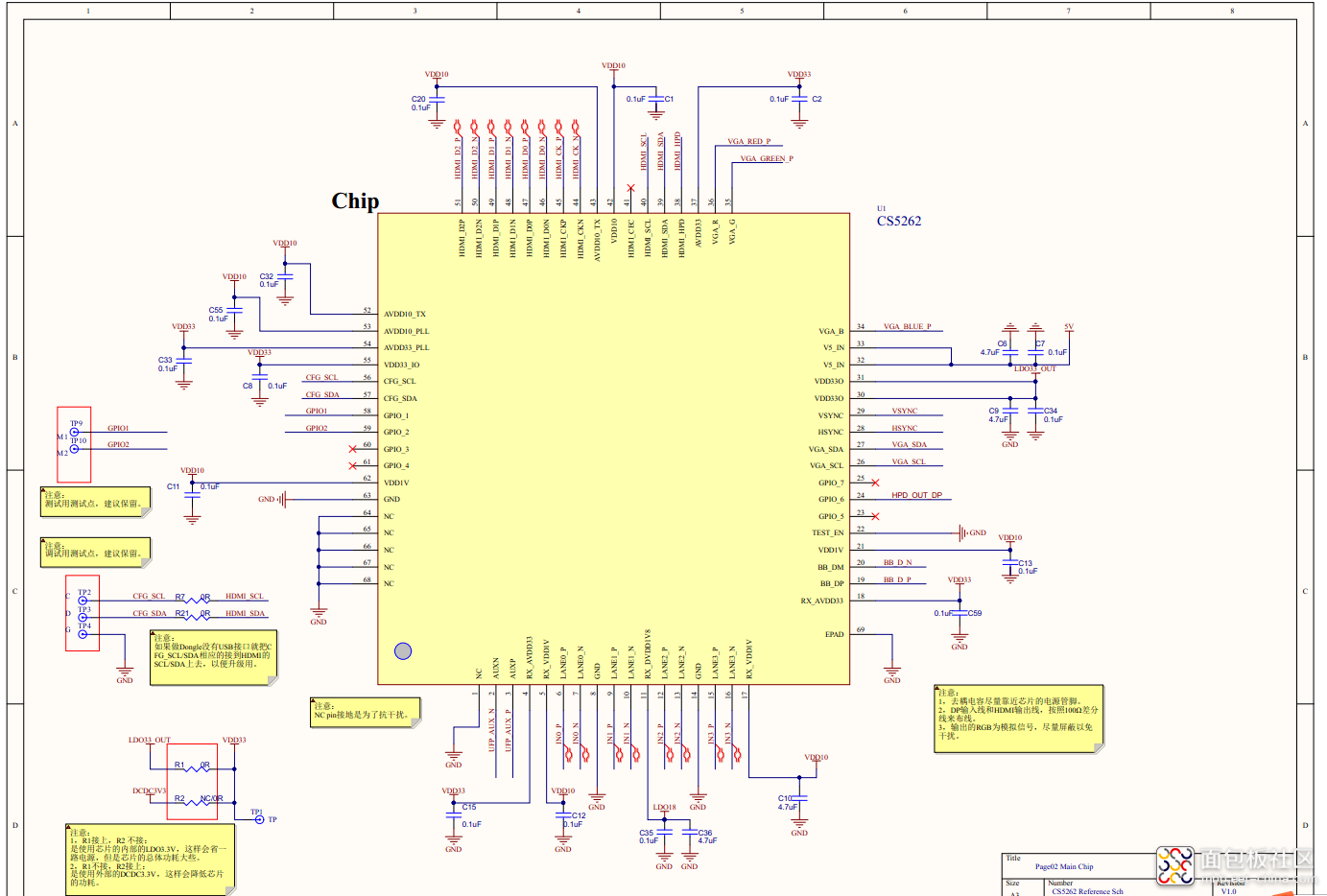Click the LDO18 net label
Screen dimensions: 1327x896
click(x=664, y=807)
